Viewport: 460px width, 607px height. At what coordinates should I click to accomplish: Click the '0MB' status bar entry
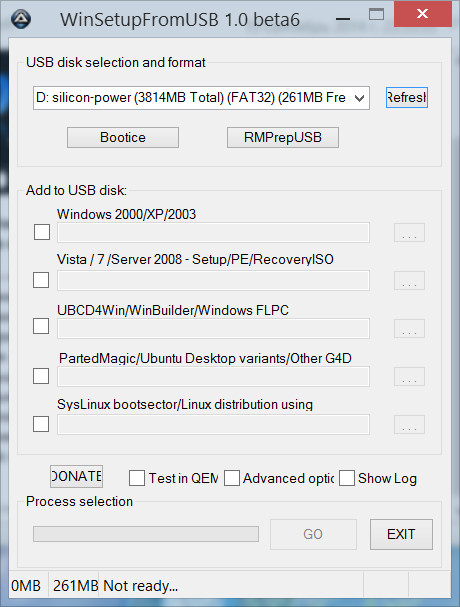(26, 586)
